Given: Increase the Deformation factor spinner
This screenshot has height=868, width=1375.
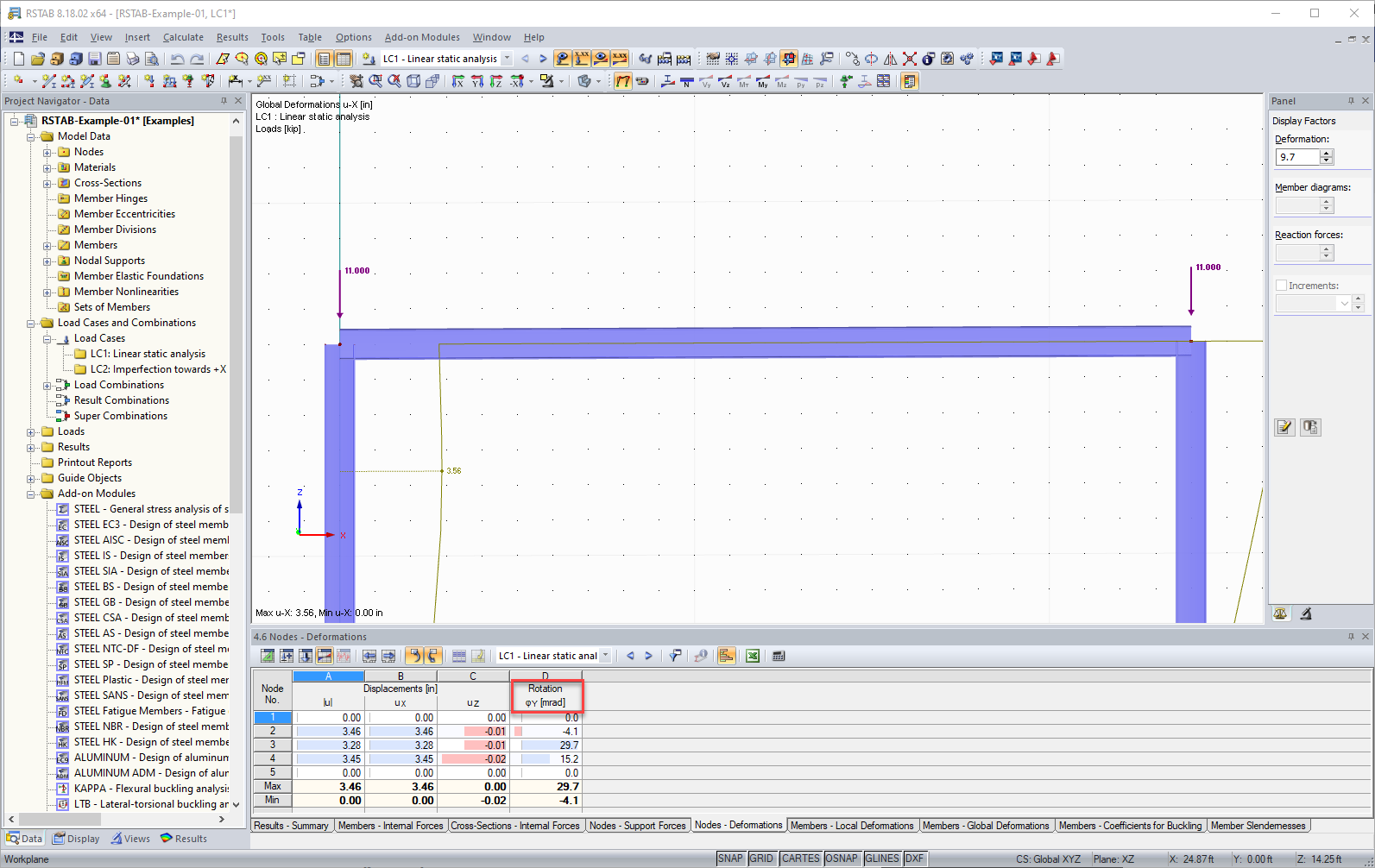Looking at the screenshot, I should 1327,153.
